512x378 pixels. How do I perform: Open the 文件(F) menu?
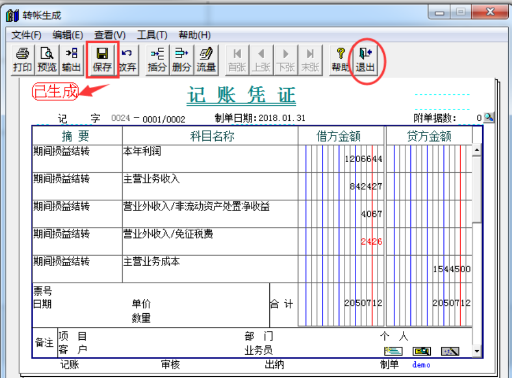point(26,35)
